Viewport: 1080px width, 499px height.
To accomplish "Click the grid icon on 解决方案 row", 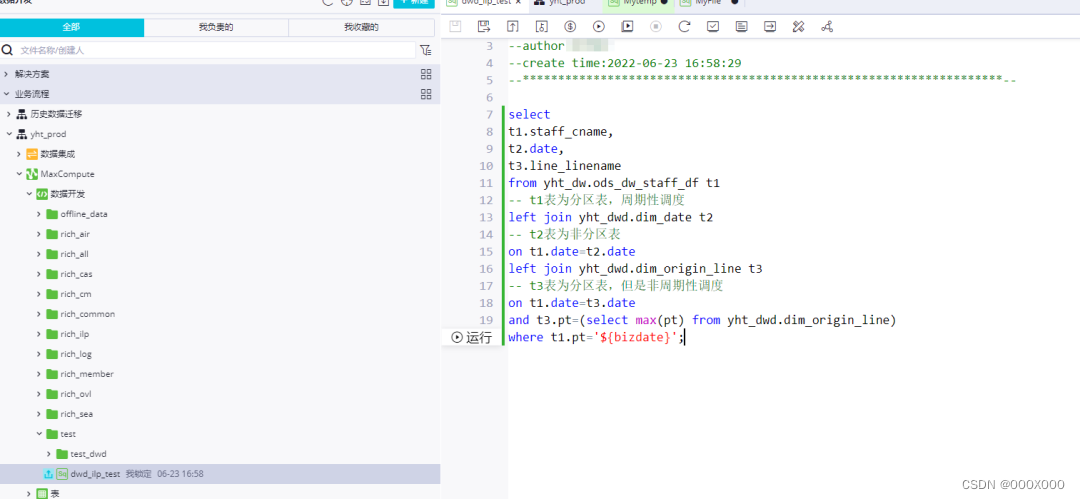I will tap(426, 74).
